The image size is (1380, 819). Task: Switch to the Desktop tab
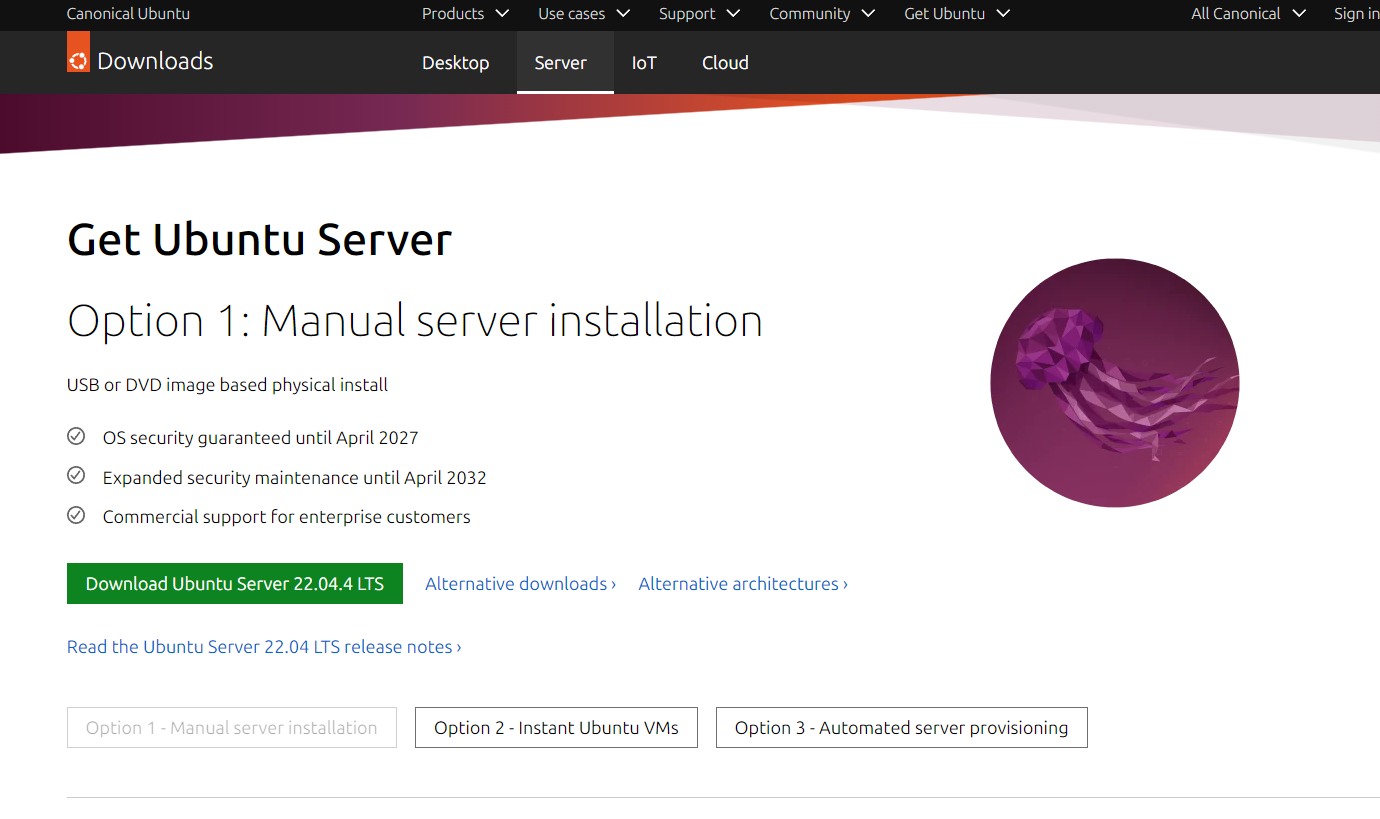click(456, 62)
